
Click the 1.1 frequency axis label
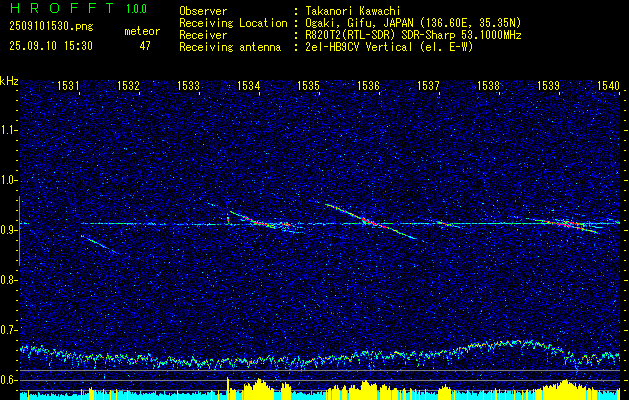pyautogui.click(x=8, y=130)
